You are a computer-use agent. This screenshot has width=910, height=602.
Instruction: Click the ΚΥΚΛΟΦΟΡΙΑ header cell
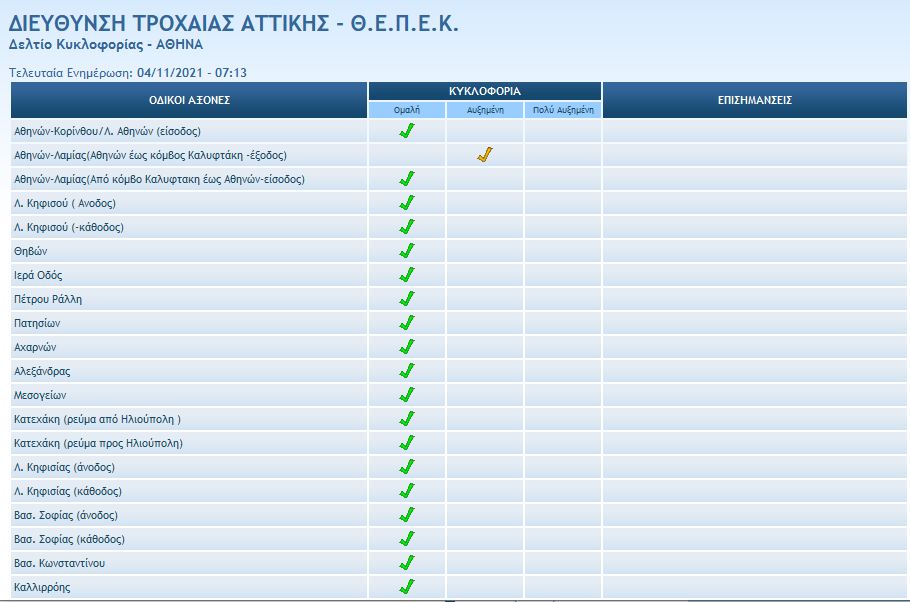click(x=485, y=91)
